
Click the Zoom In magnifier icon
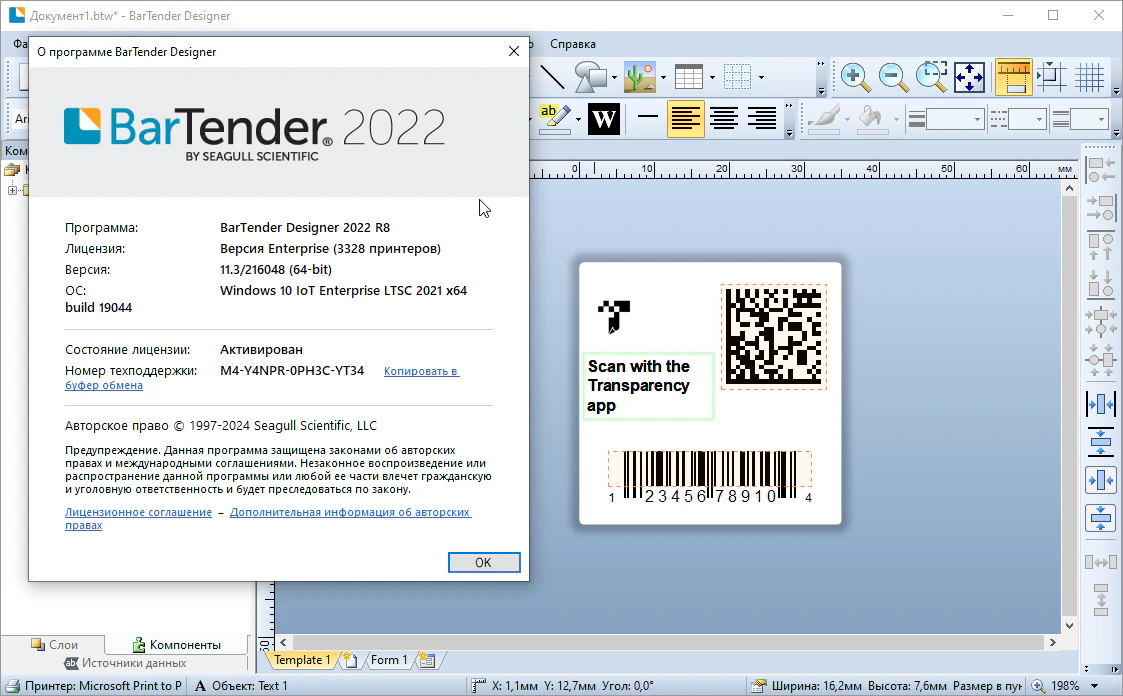click(853, 77)
